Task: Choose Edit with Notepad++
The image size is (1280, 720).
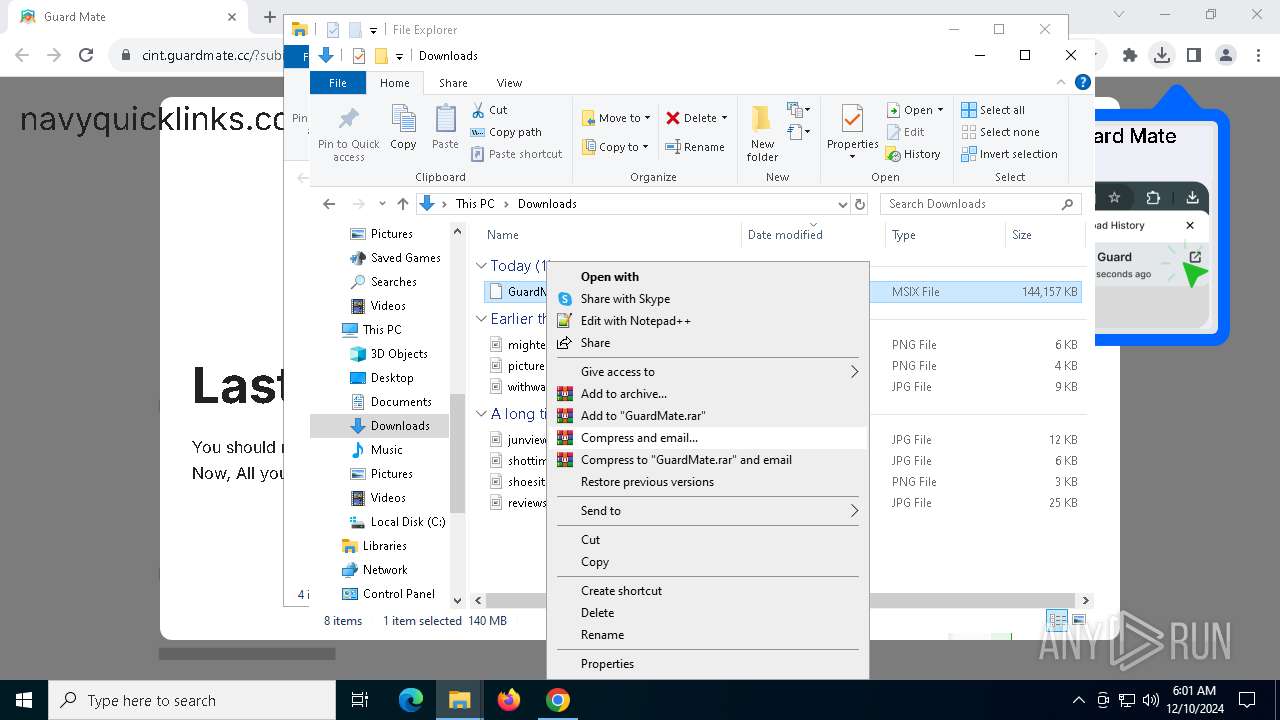Action: tap(708, 321)
